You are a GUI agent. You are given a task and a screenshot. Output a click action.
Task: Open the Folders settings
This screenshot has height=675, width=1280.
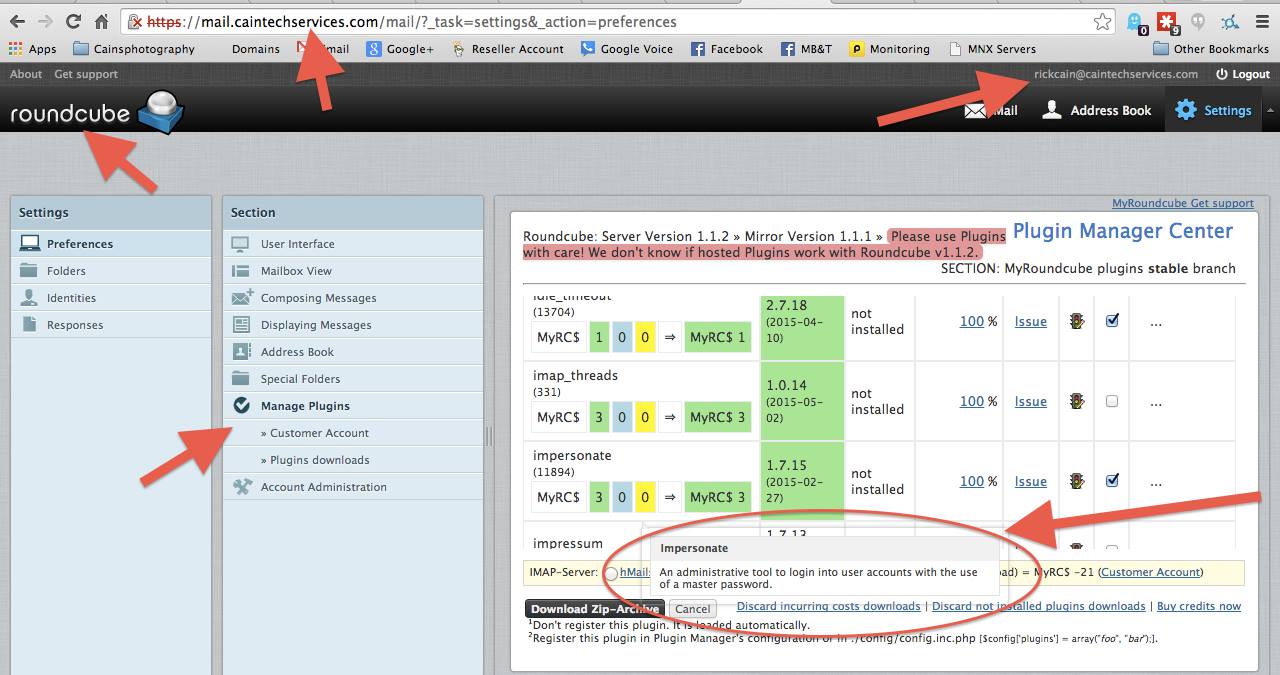tap(111, 271)
